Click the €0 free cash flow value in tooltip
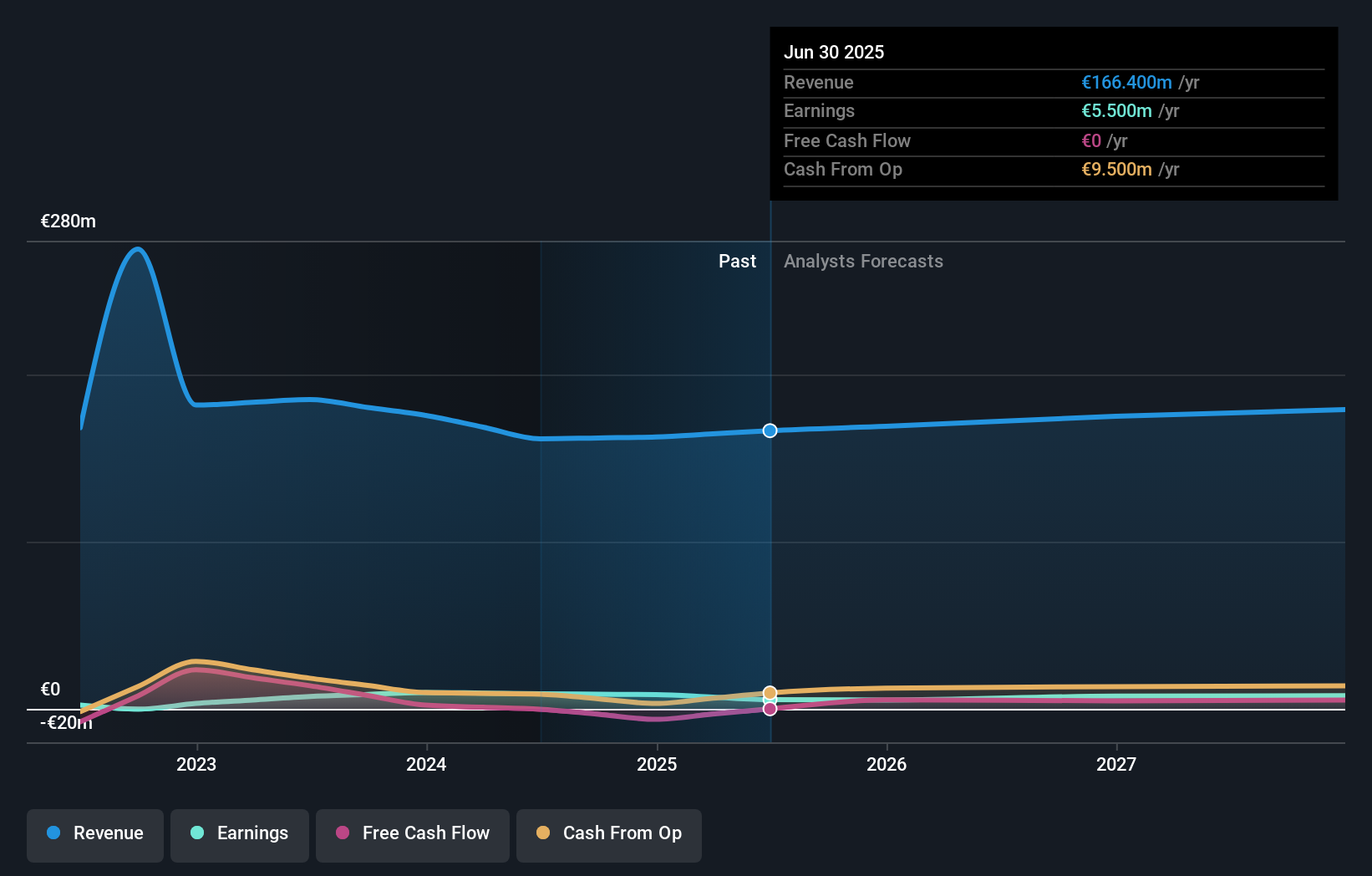 pos(1091,141)
